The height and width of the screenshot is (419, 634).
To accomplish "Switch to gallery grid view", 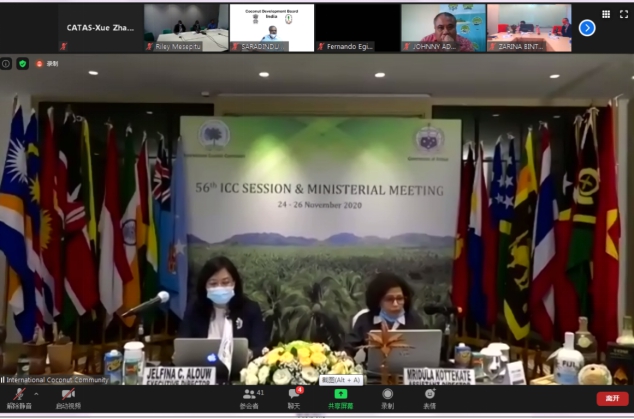I will click(606, 15).
